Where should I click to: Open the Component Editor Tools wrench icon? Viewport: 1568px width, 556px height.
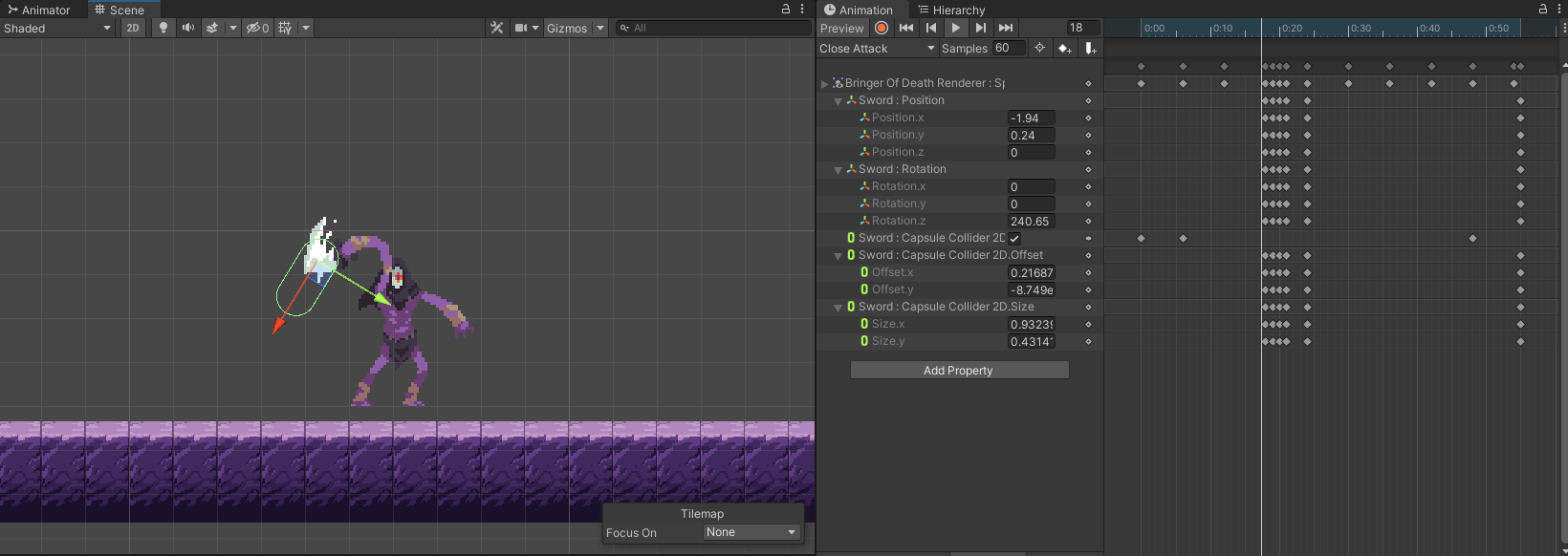coord(496,28)
